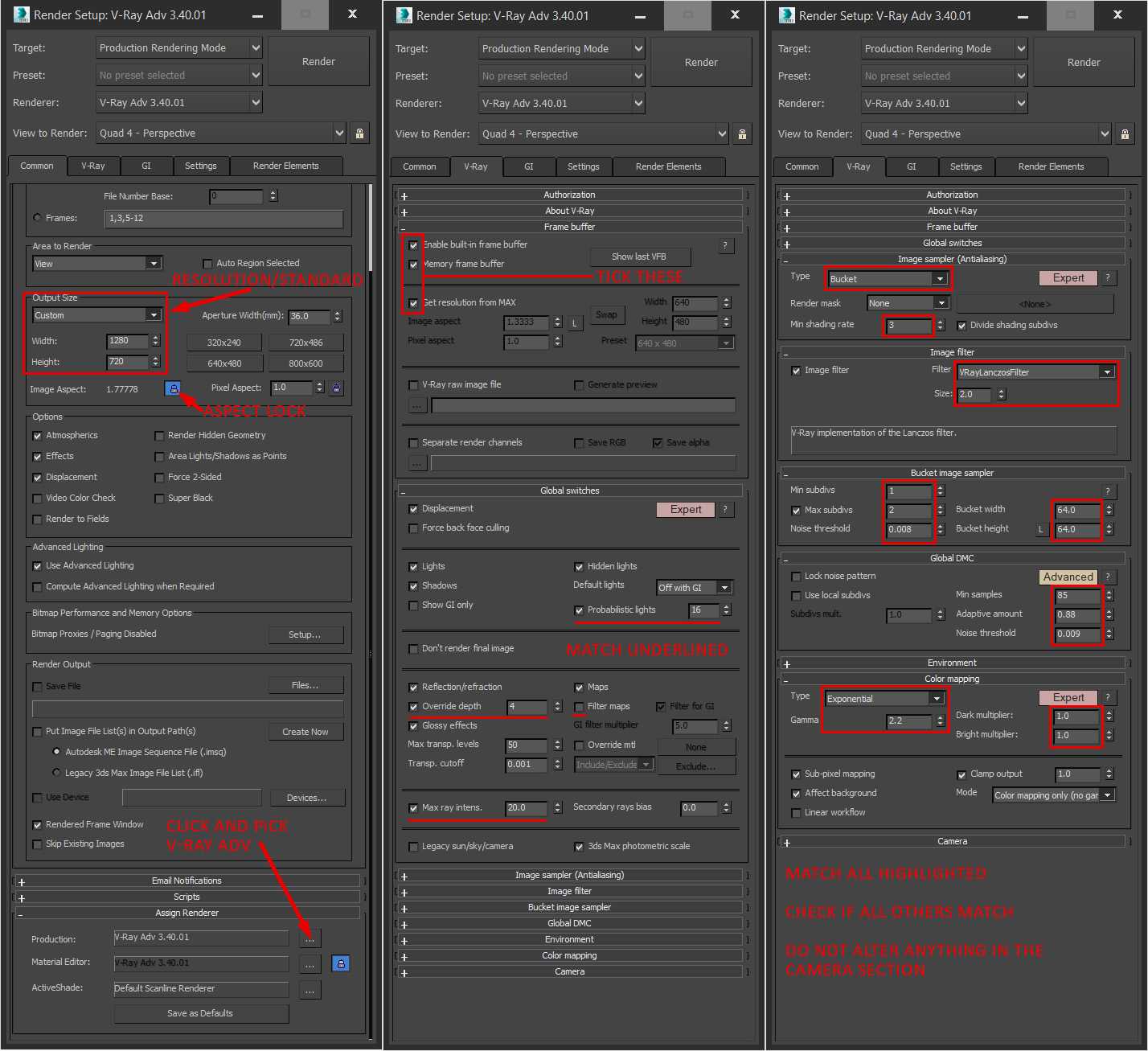
Task: Click Separate render channels browse button
Action: 416,463
